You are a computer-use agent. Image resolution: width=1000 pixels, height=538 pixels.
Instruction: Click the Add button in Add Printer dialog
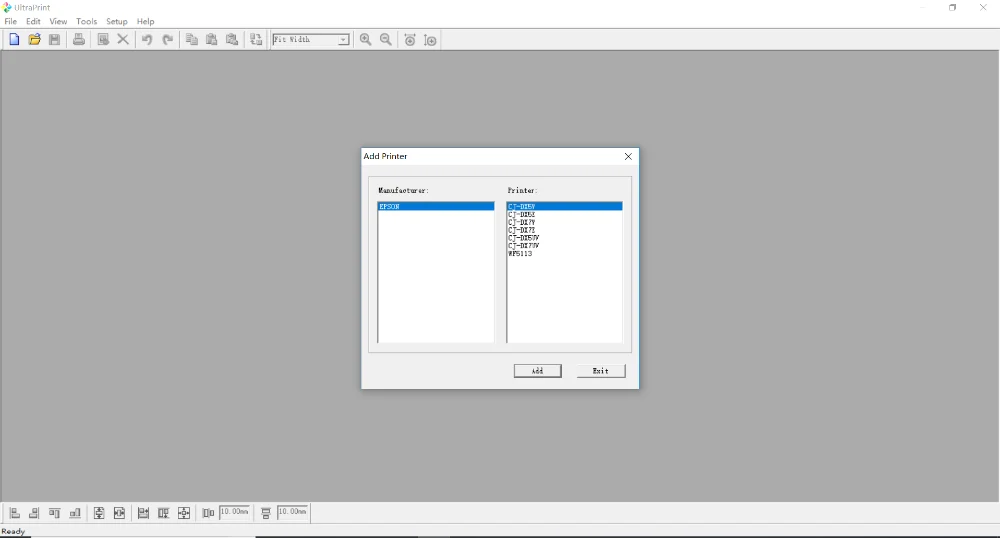538,371
